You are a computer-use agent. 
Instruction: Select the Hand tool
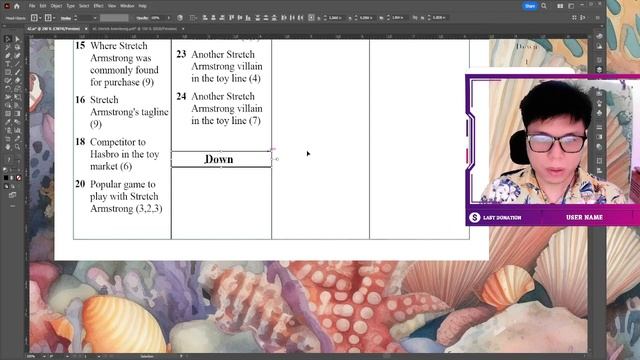pos(8,147)
